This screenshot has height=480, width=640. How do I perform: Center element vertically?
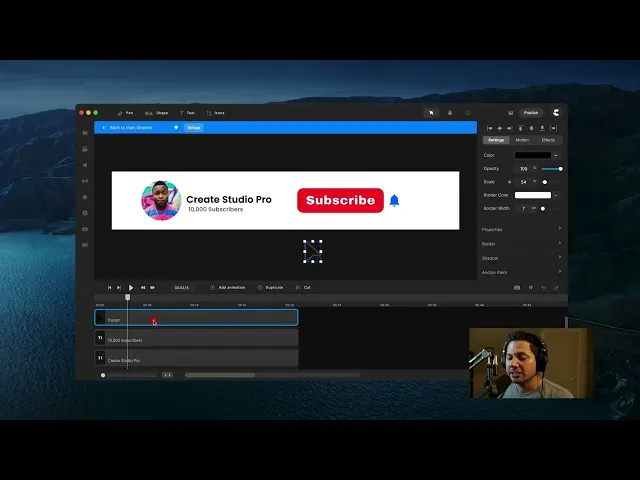tap(531, 128)
